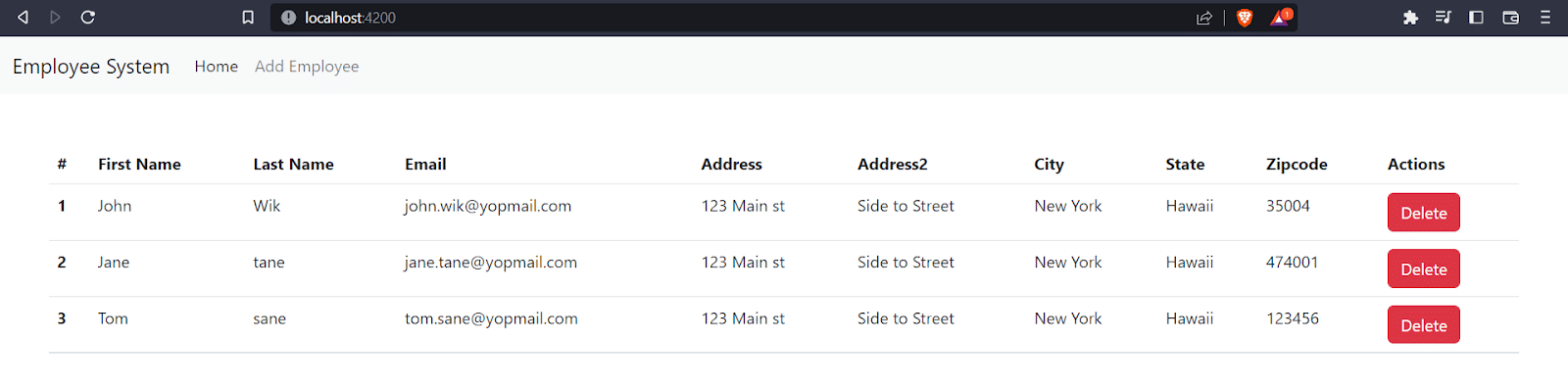View site information icon beside localhost
Screen dimensions: 1568x389
click(x=288, y=17)
